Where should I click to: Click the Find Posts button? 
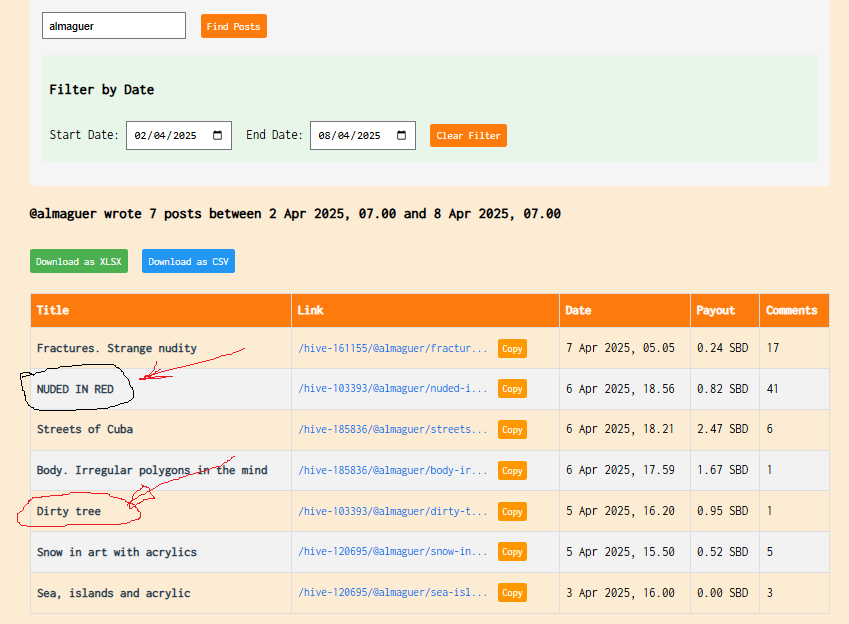tap(233, 26)
